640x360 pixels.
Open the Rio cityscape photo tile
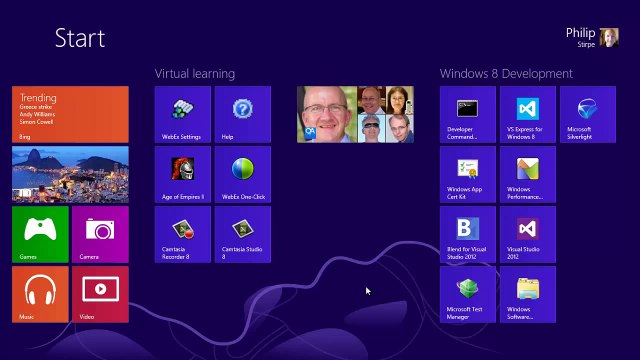pyautogui.click(x=70, y=174)
